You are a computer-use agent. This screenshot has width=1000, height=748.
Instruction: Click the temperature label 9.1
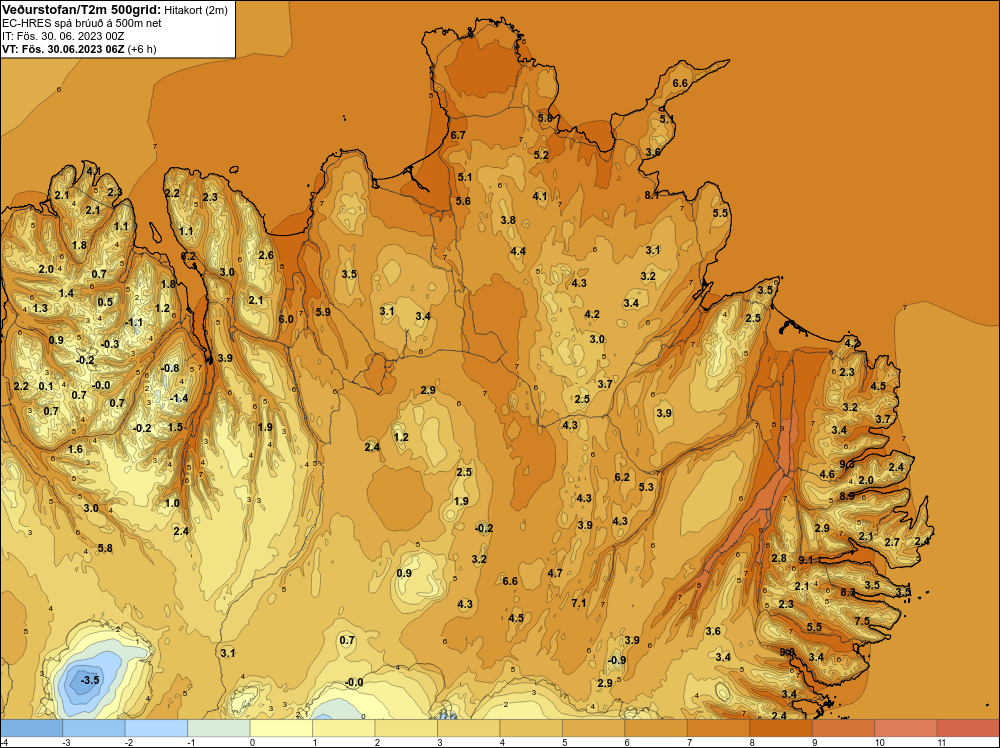coord(806,560)
